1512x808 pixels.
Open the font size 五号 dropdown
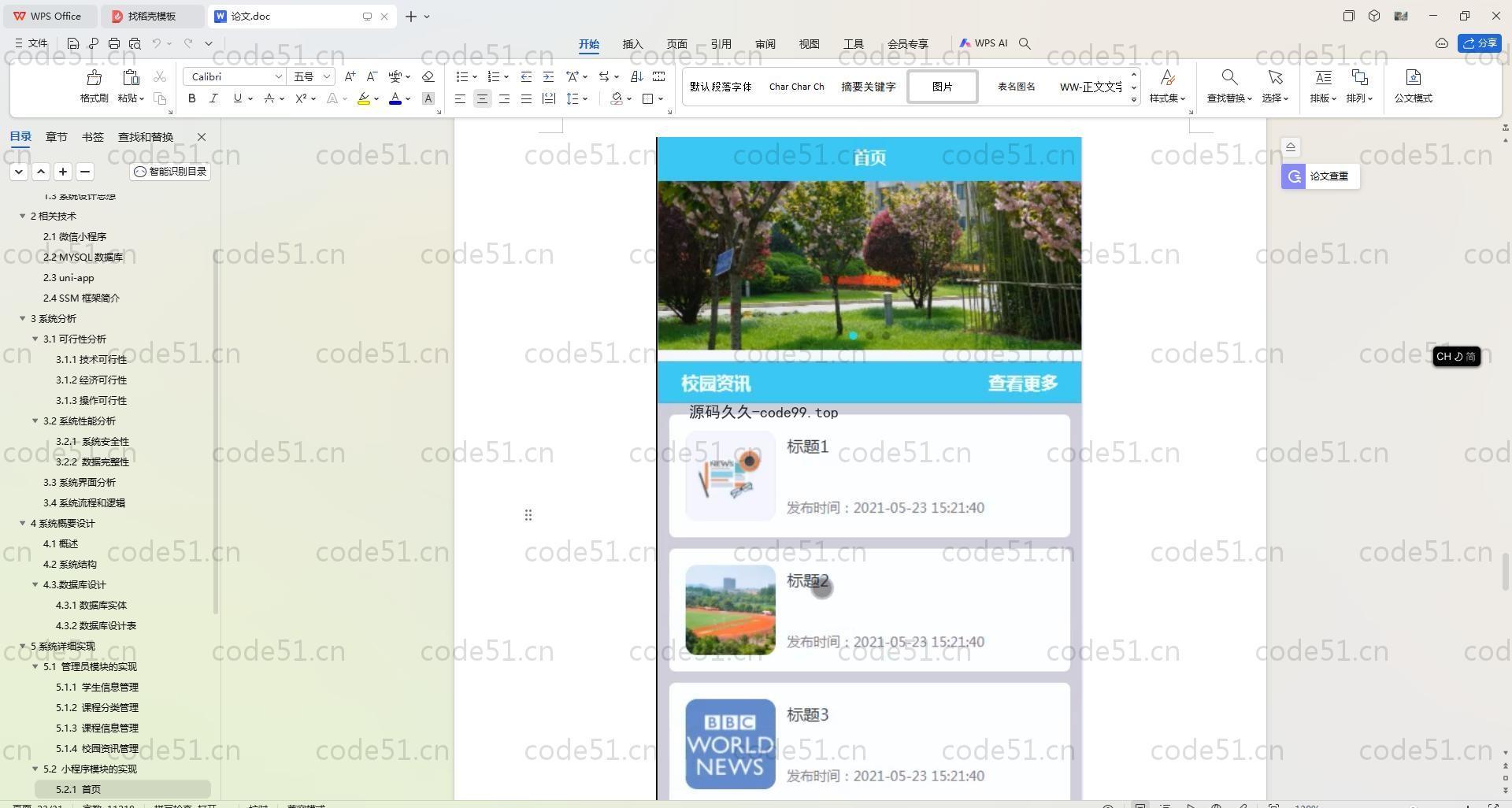point(326,76)
